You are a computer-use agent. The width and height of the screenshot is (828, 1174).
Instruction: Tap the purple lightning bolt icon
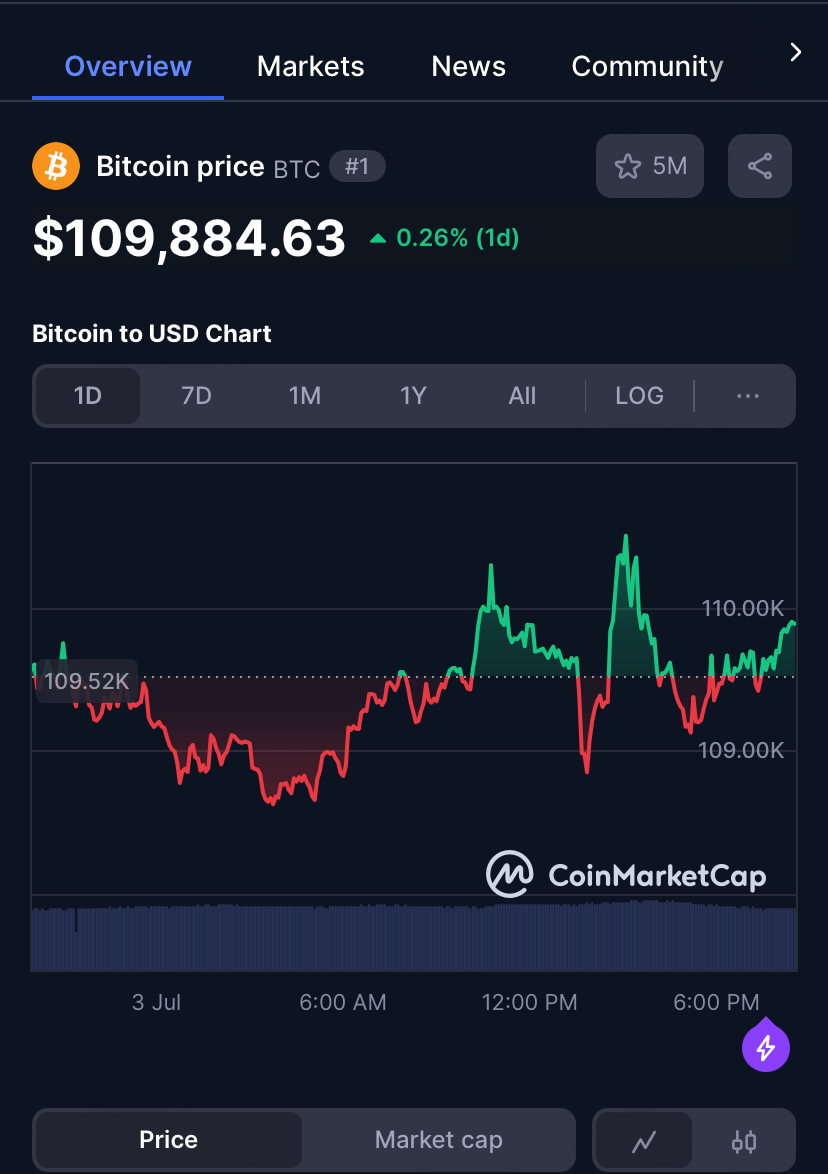[x=766, y=1046]
